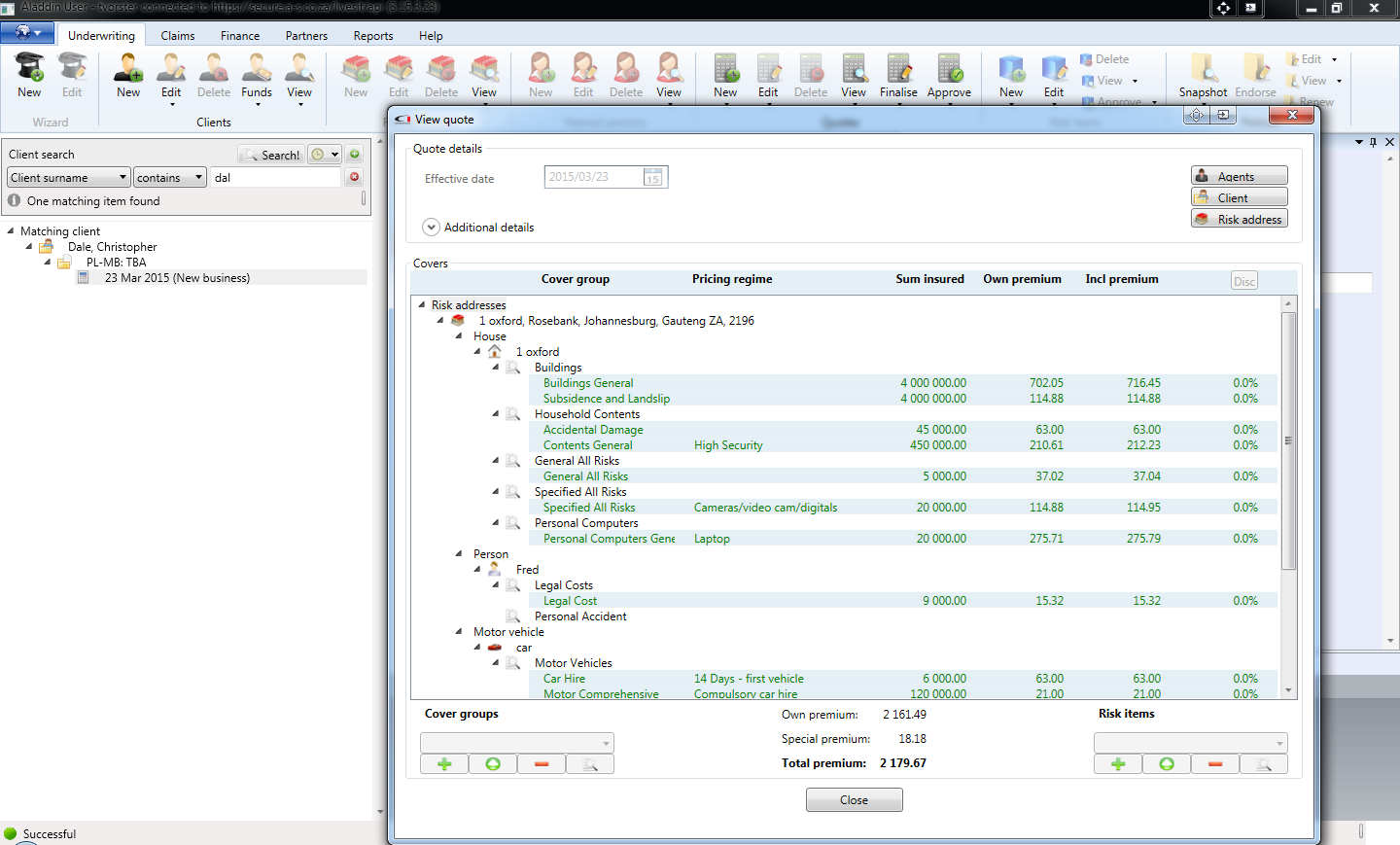
Task: Expand the Additional details section
Action: pos(432,228)
